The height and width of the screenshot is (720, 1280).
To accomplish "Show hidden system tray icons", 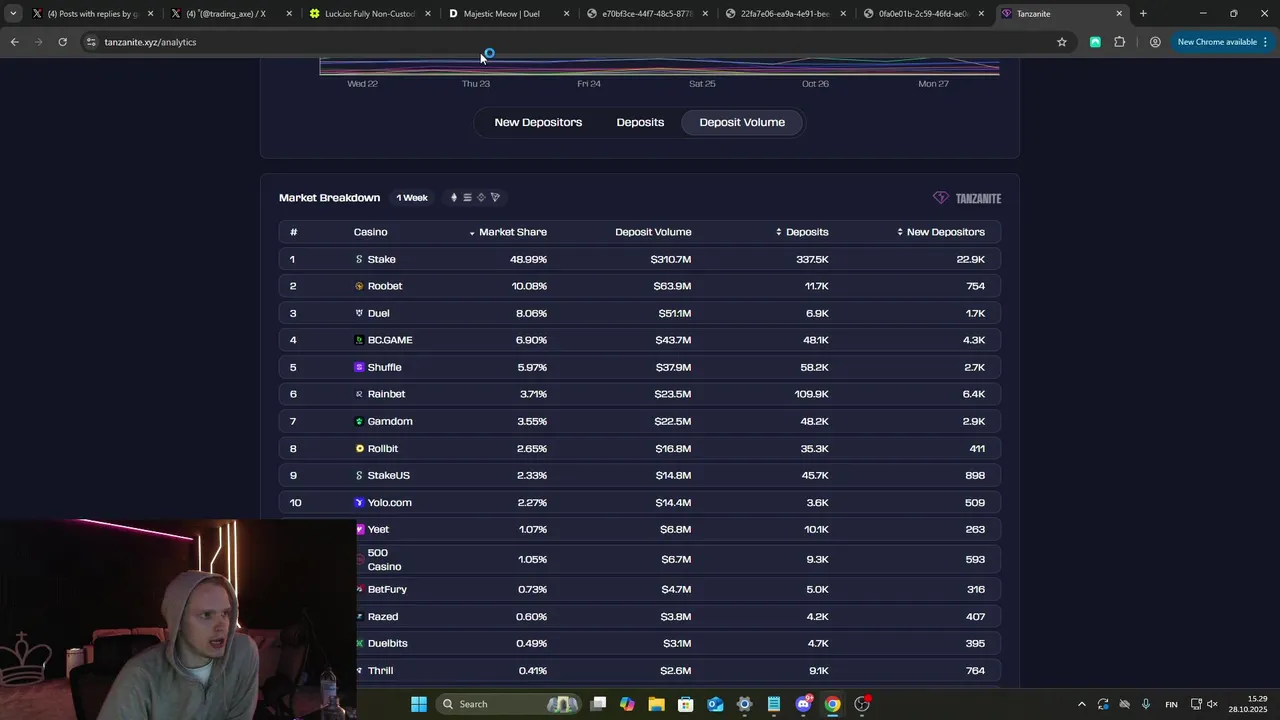I will point(1081,704).
